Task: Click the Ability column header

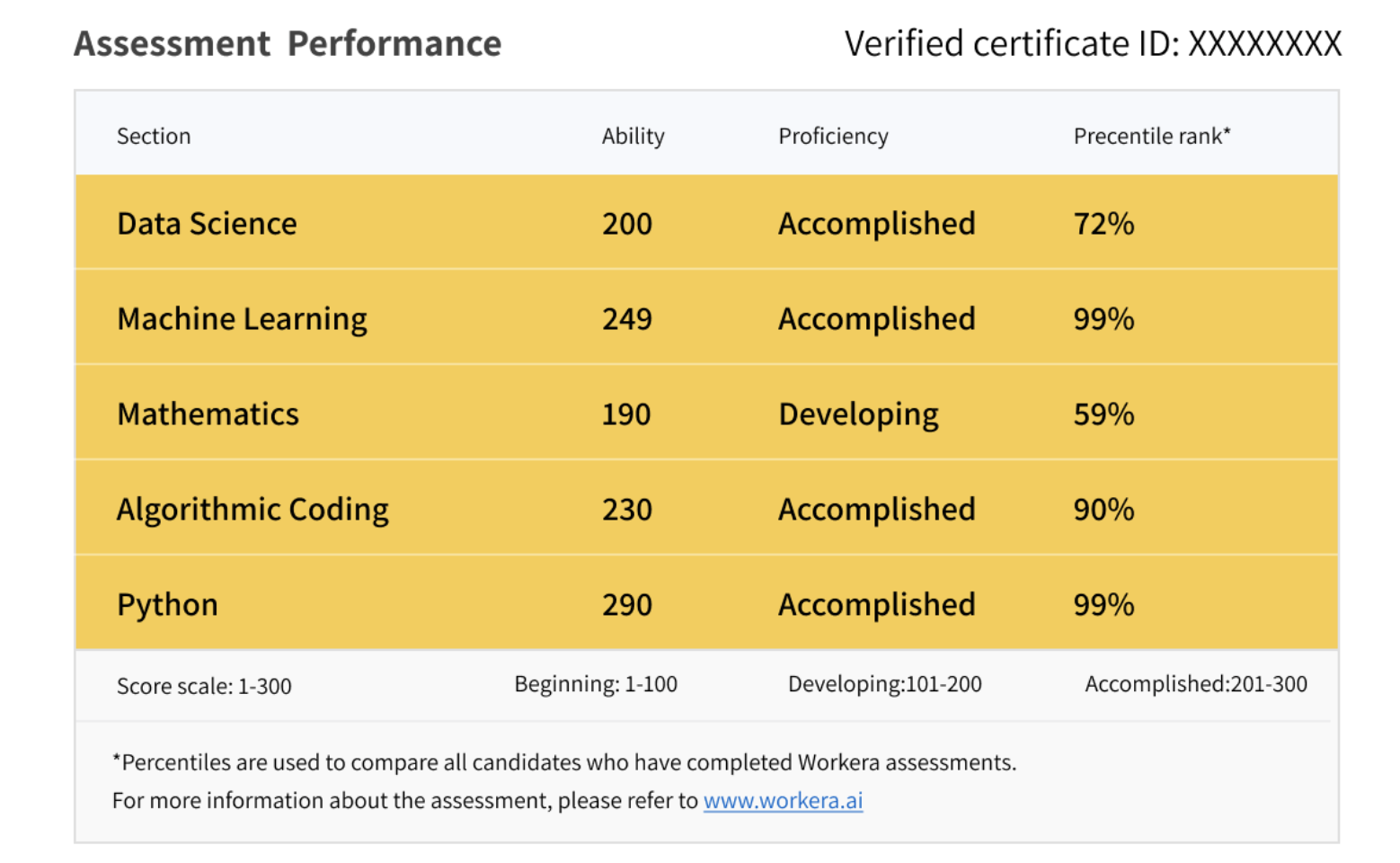Action: point(633,136)
